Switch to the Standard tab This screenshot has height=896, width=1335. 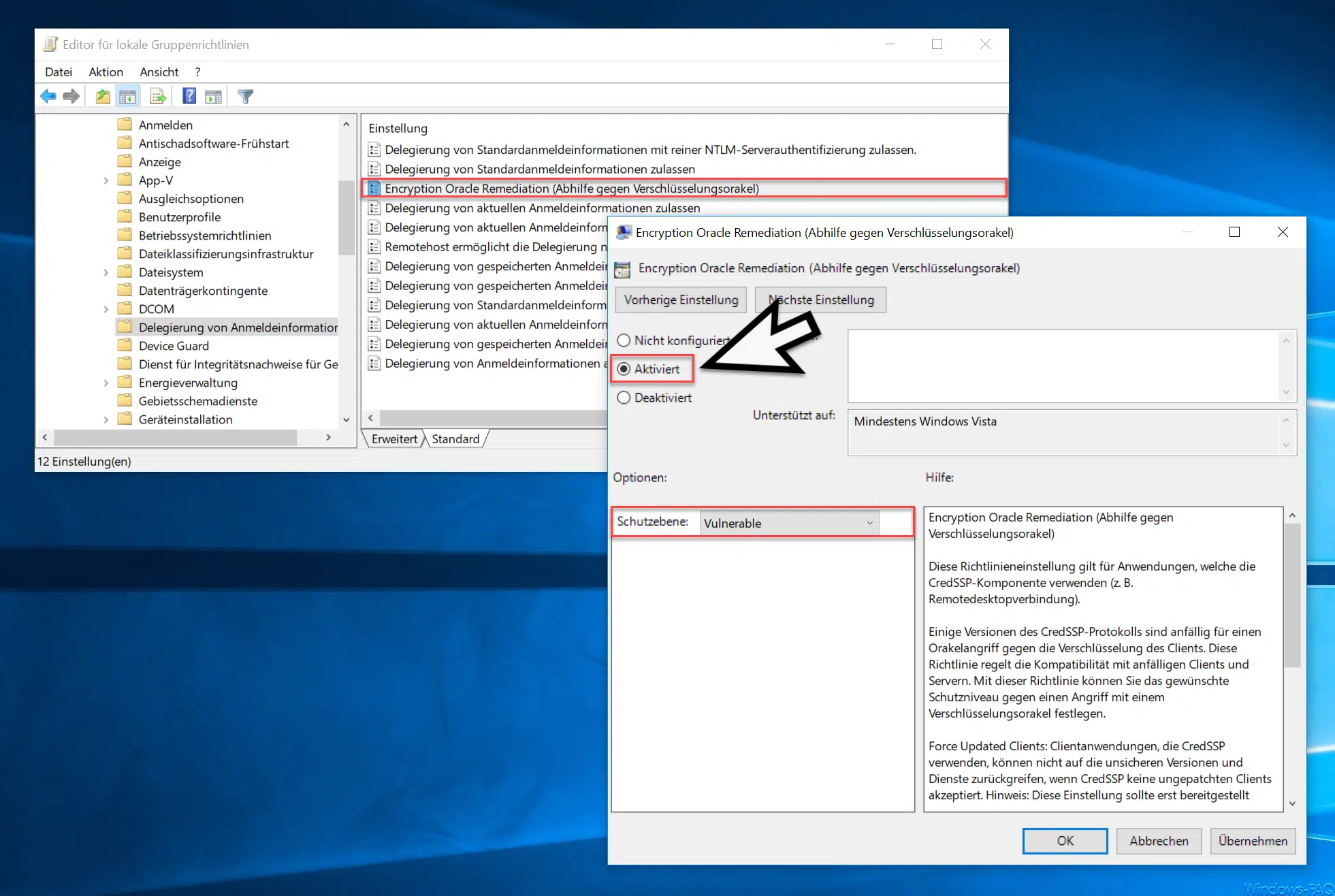pyautogui.click(x=455, y=438)
